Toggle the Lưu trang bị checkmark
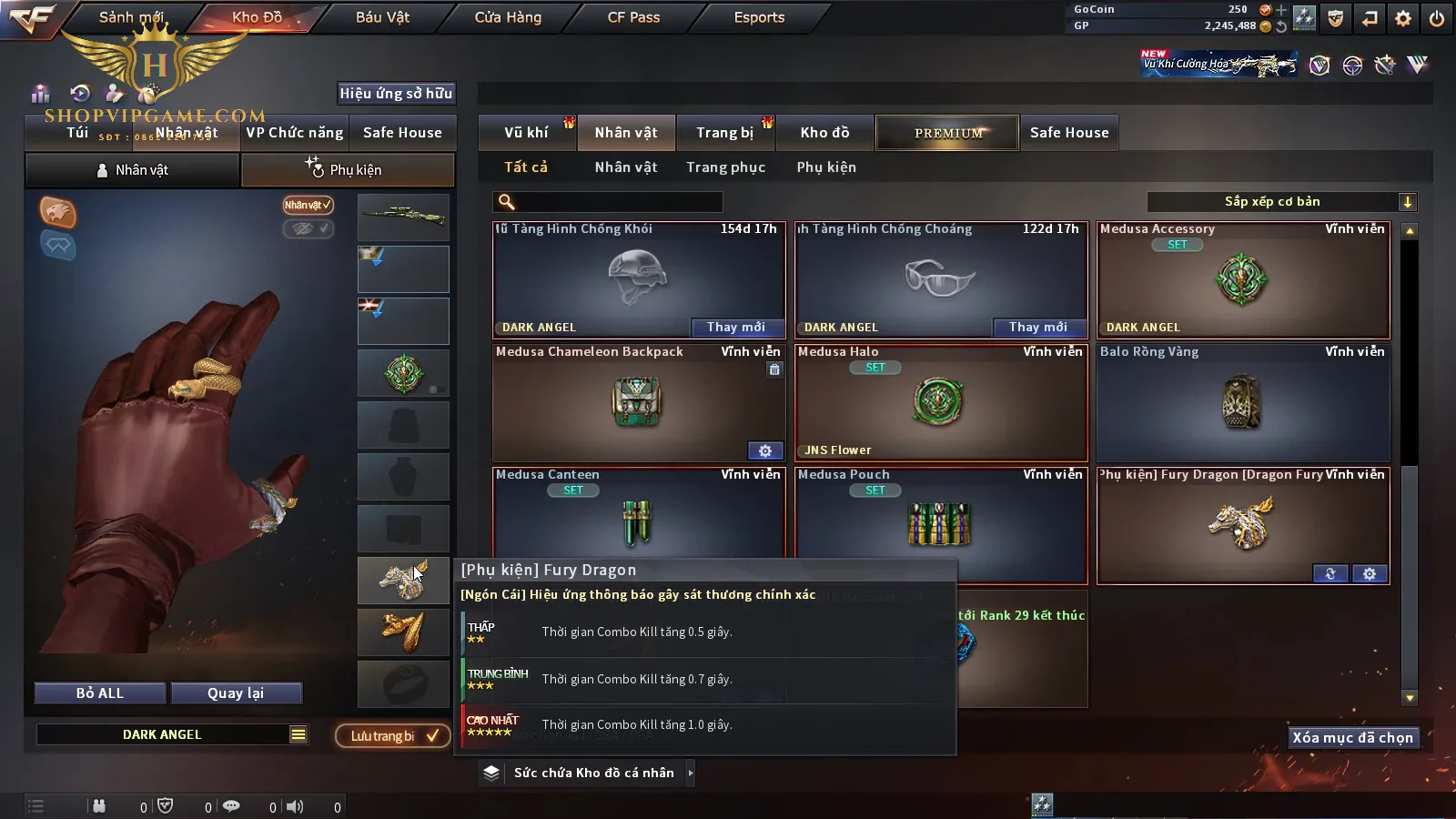Screen dimensions: 1456x819 pyautogui.click(x=393, y=736)
